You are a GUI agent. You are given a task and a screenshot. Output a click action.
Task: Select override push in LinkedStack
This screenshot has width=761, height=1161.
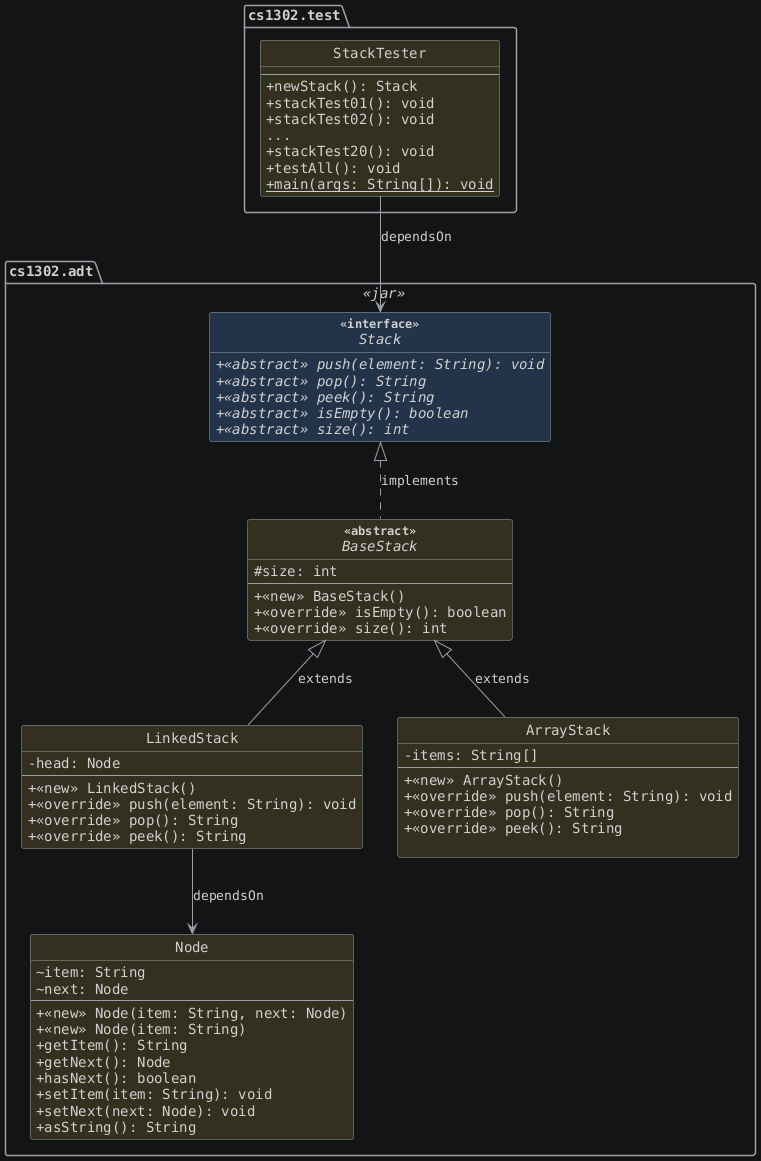point(192,804)
